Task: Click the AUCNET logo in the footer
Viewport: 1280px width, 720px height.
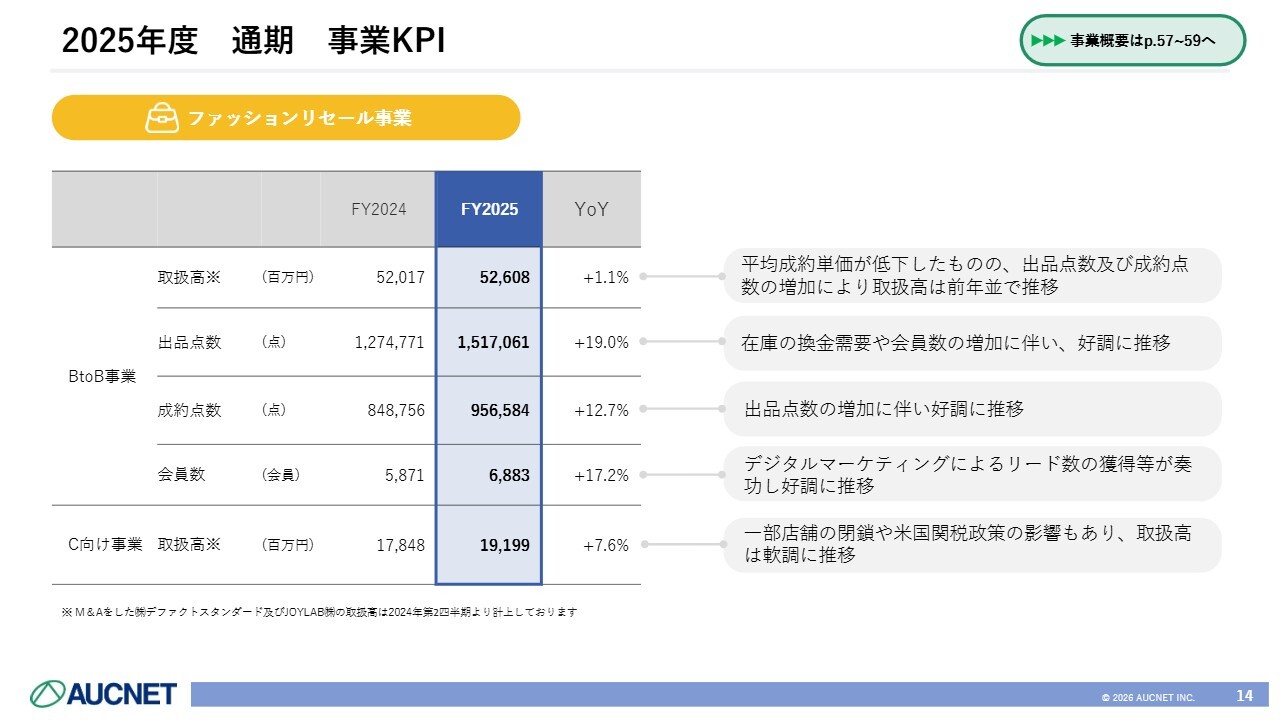Action: click(104, 694)
